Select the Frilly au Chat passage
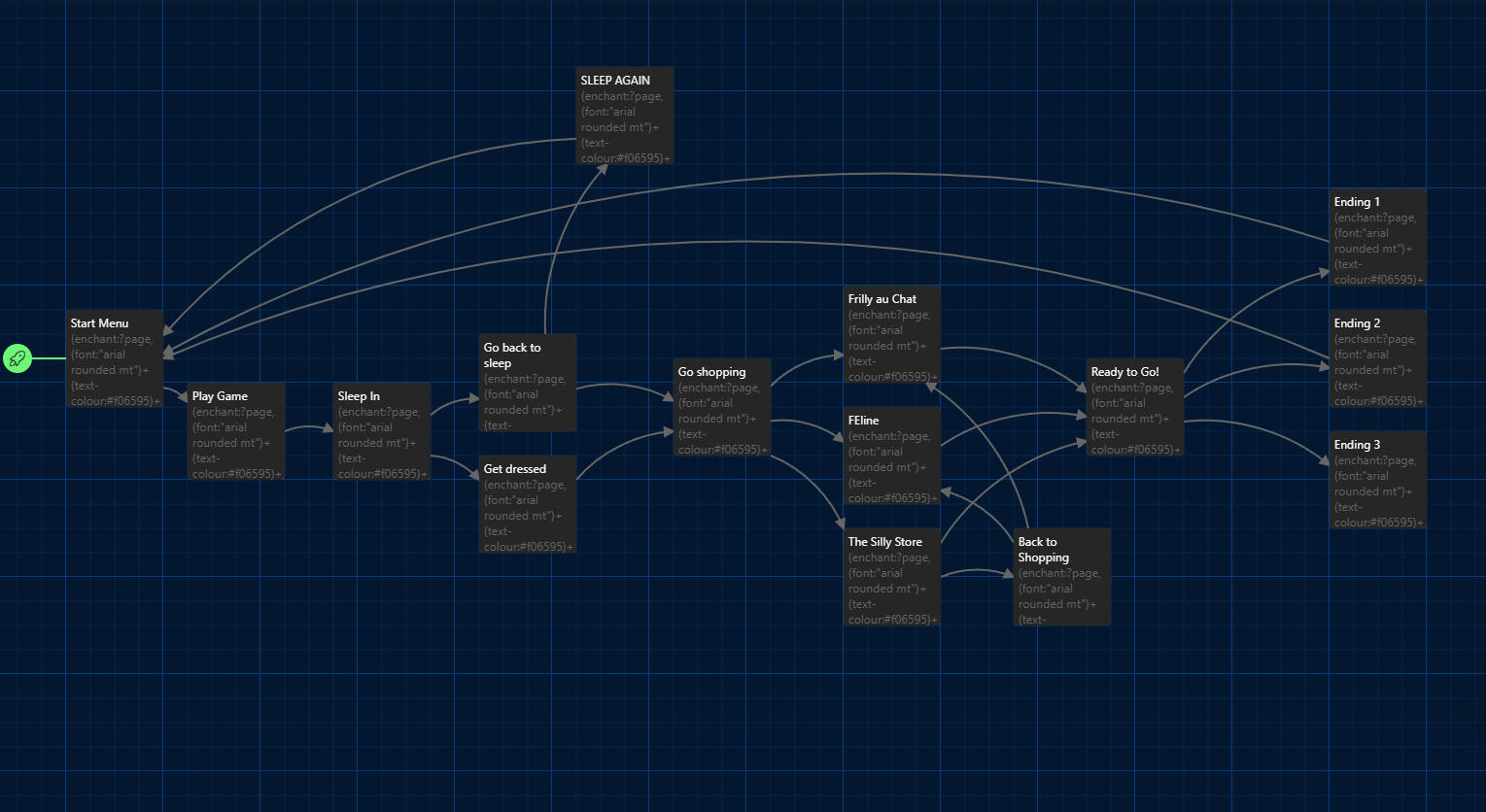1486x812 pixels. click(x=892, y=334)
